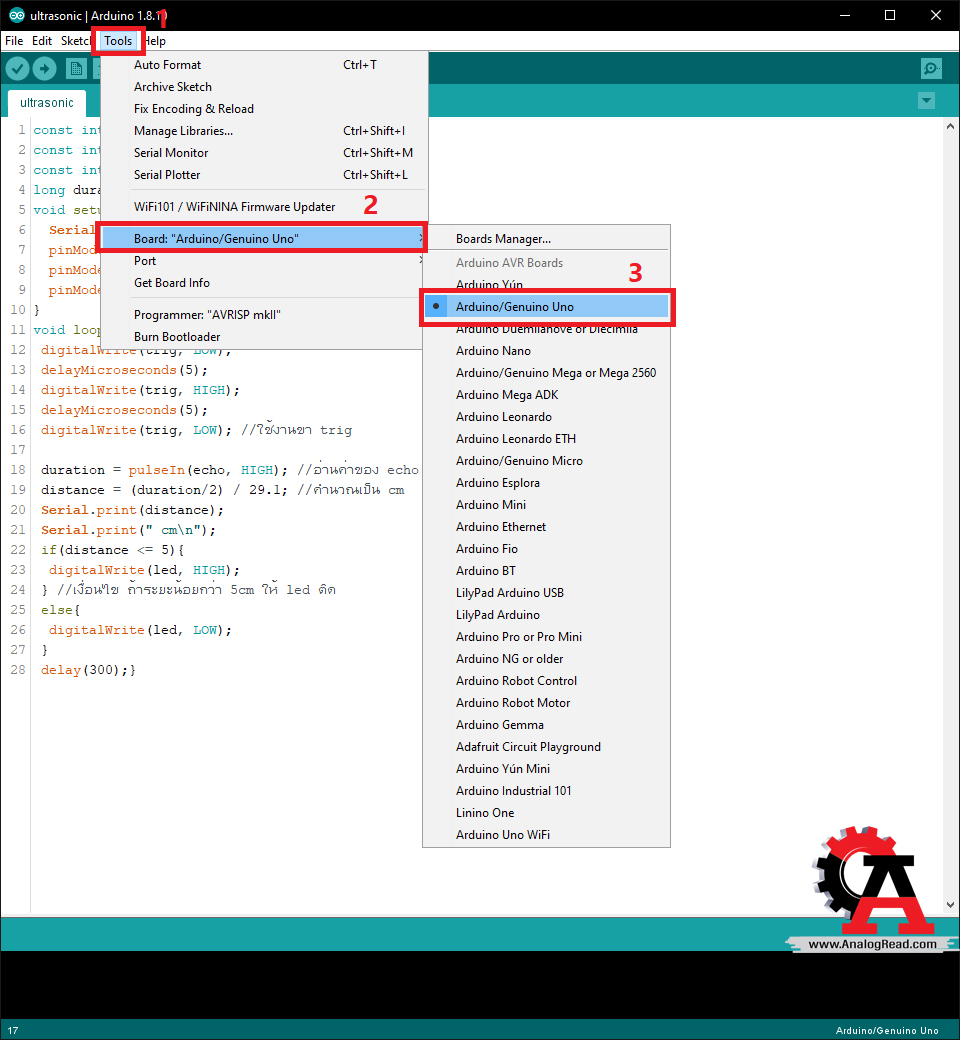The width and height of the screenshot is (960, 1040).
Task: Choose the Arduino BT board
Action: coord(546,570)
